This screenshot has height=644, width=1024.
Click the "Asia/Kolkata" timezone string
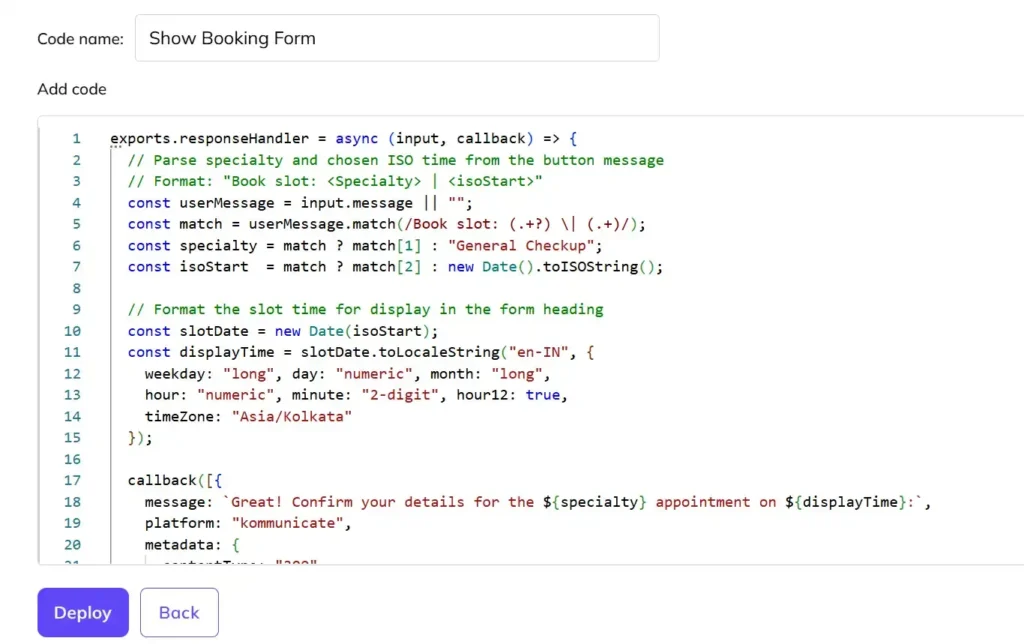(291, 416)
